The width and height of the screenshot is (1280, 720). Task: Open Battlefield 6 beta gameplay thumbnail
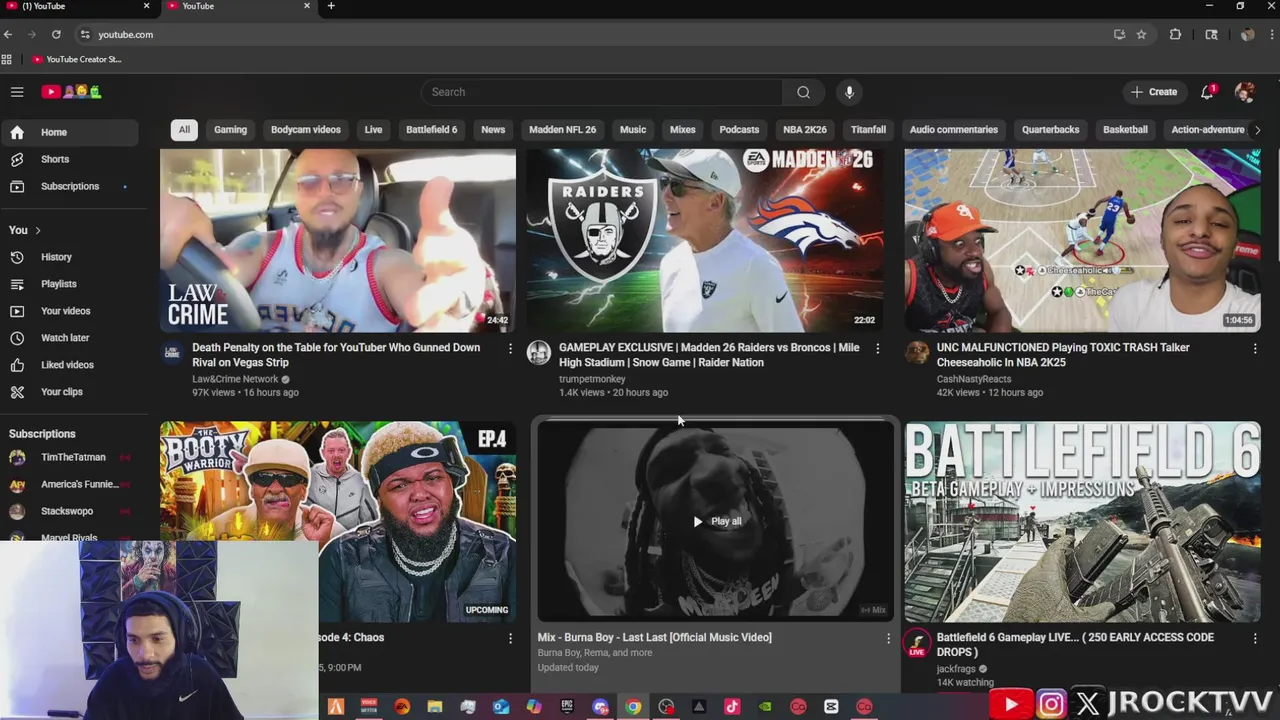[1083, 521]
